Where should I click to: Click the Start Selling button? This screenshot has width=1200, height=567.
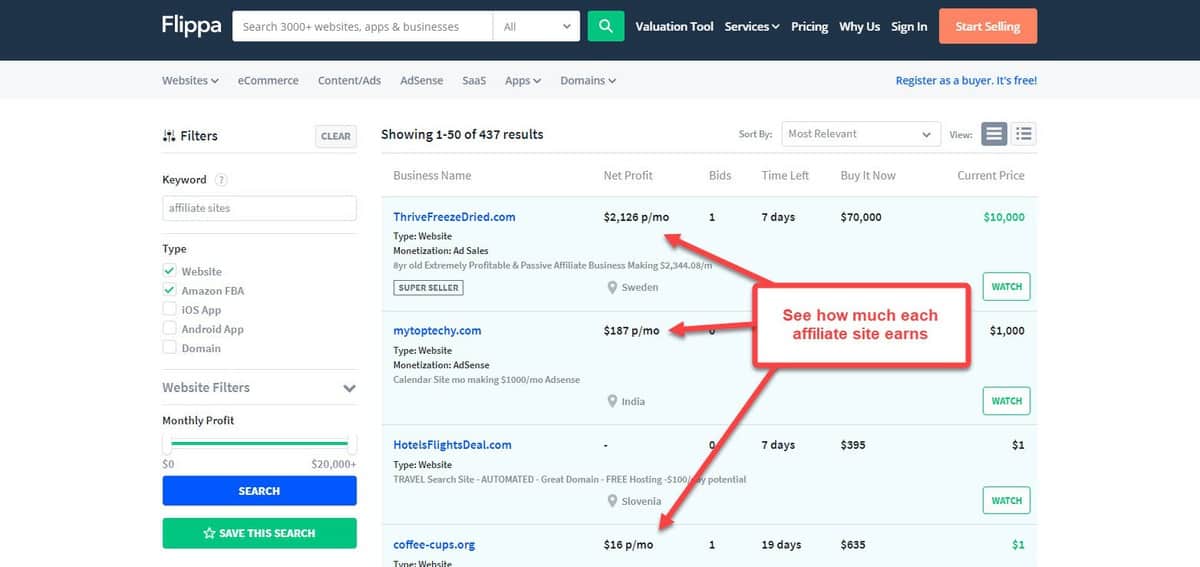tap(987, 26)
